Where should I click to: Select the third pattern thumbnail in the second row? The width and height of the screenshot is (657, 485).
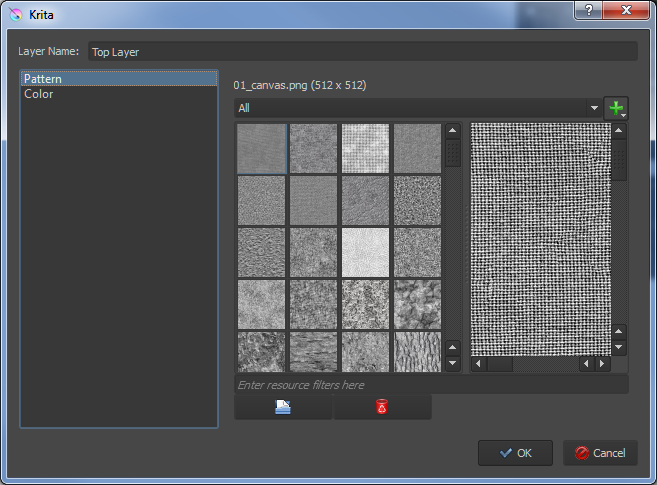(x=365, y=201)
